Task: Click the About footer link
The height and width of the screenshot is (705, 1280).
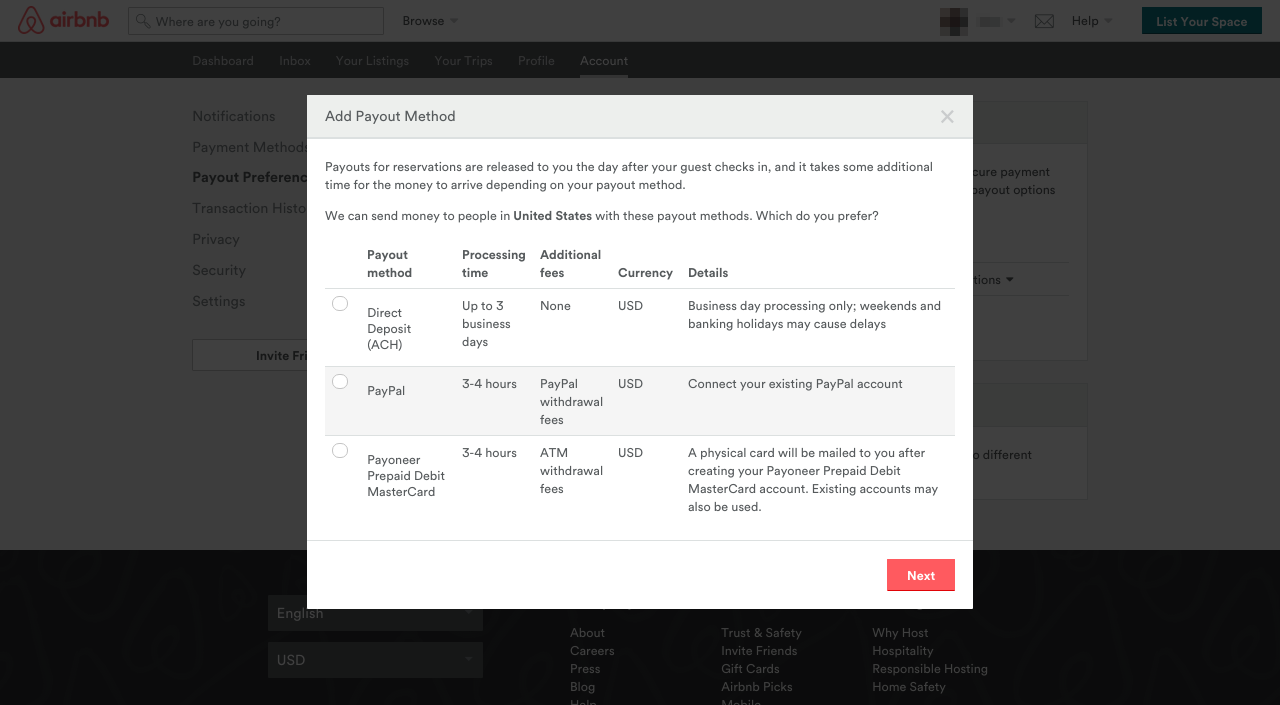Action: click(x=587, y=633)
